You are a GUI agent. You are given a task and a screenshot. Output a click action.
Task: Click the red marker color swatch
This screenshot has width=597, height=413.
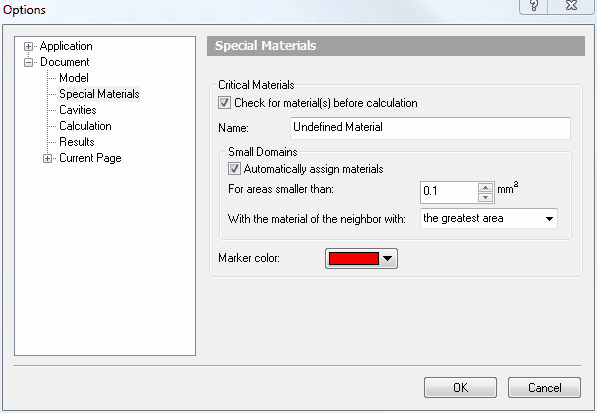coord(354,259)
